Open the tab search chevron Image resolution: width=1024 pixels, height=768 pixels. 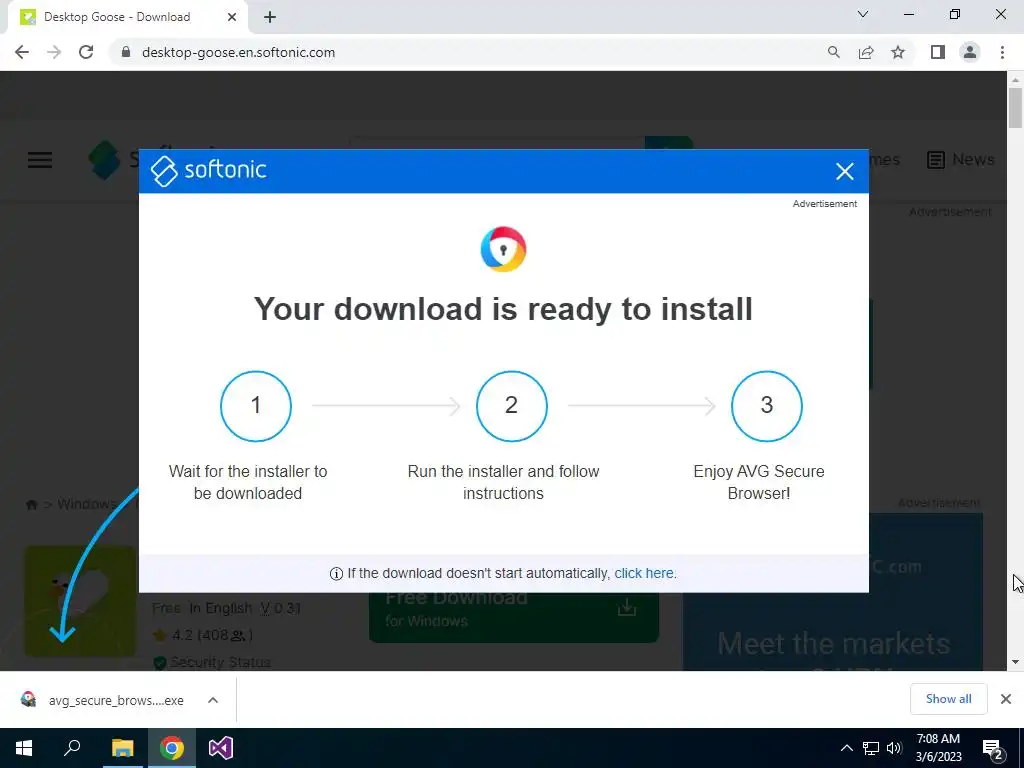pos(863,14)
